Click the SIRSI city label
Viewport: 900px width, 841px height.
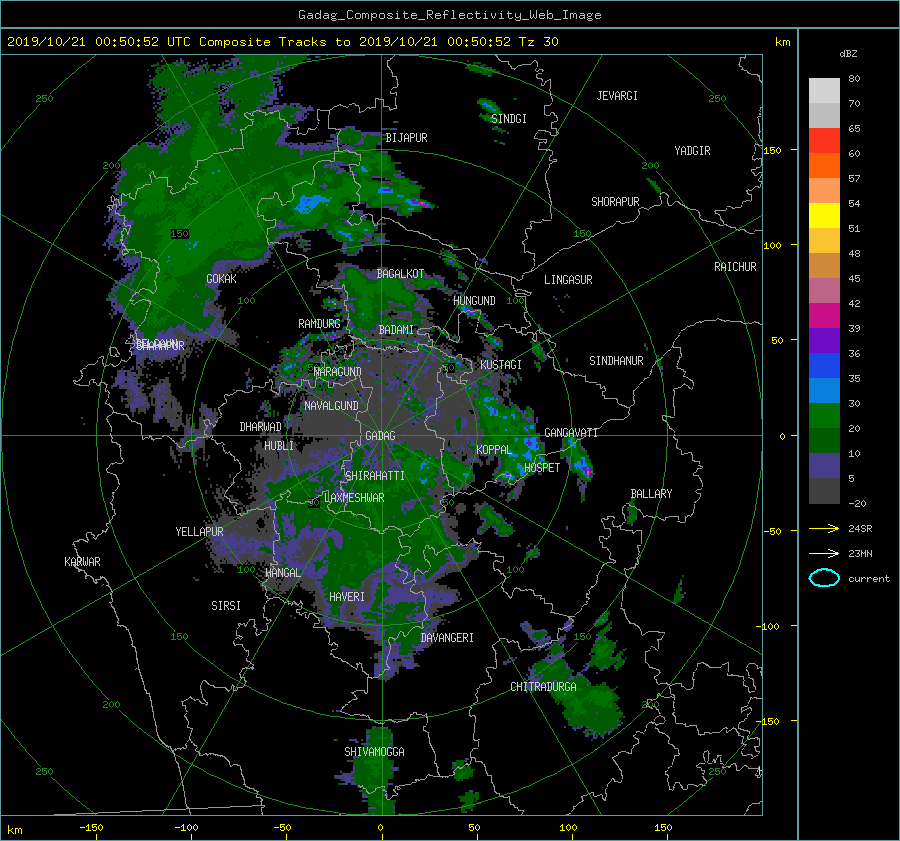(226, 606)
